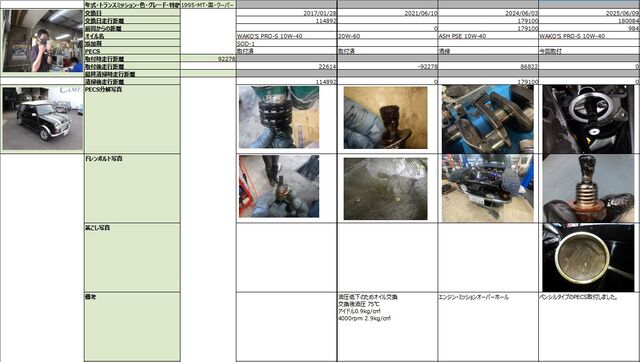
Task: Click the 92278 mileage cell
Action: 208,59
